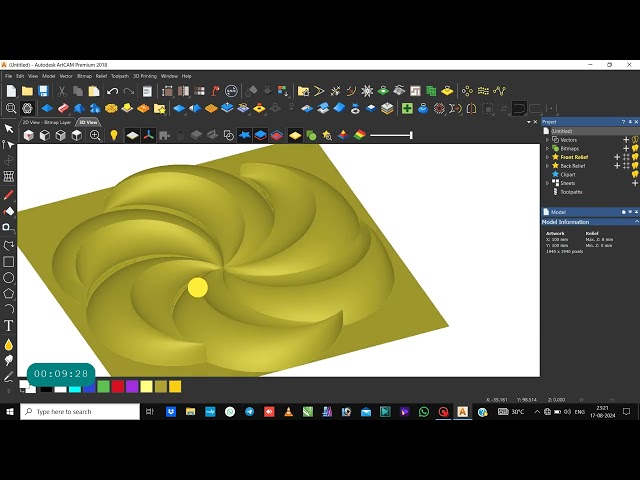The height and width of the screenshot is (480, 640).
Task: Redo the last action
Action: [x=129, y=91]
